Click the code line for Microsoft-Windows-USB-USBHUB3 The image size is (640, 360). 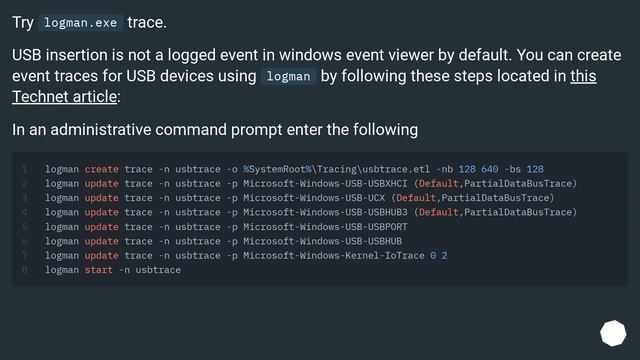311,212
